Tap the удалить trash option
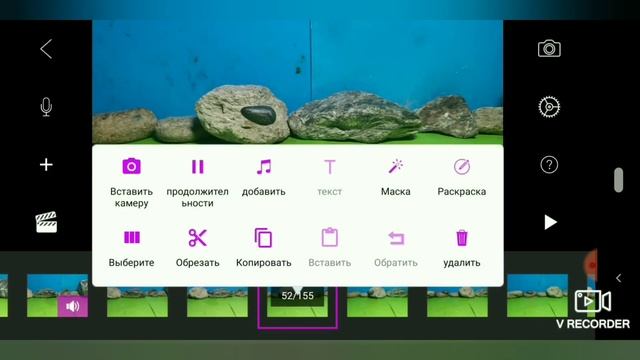 pyautogui.click(x=462, y=248)
